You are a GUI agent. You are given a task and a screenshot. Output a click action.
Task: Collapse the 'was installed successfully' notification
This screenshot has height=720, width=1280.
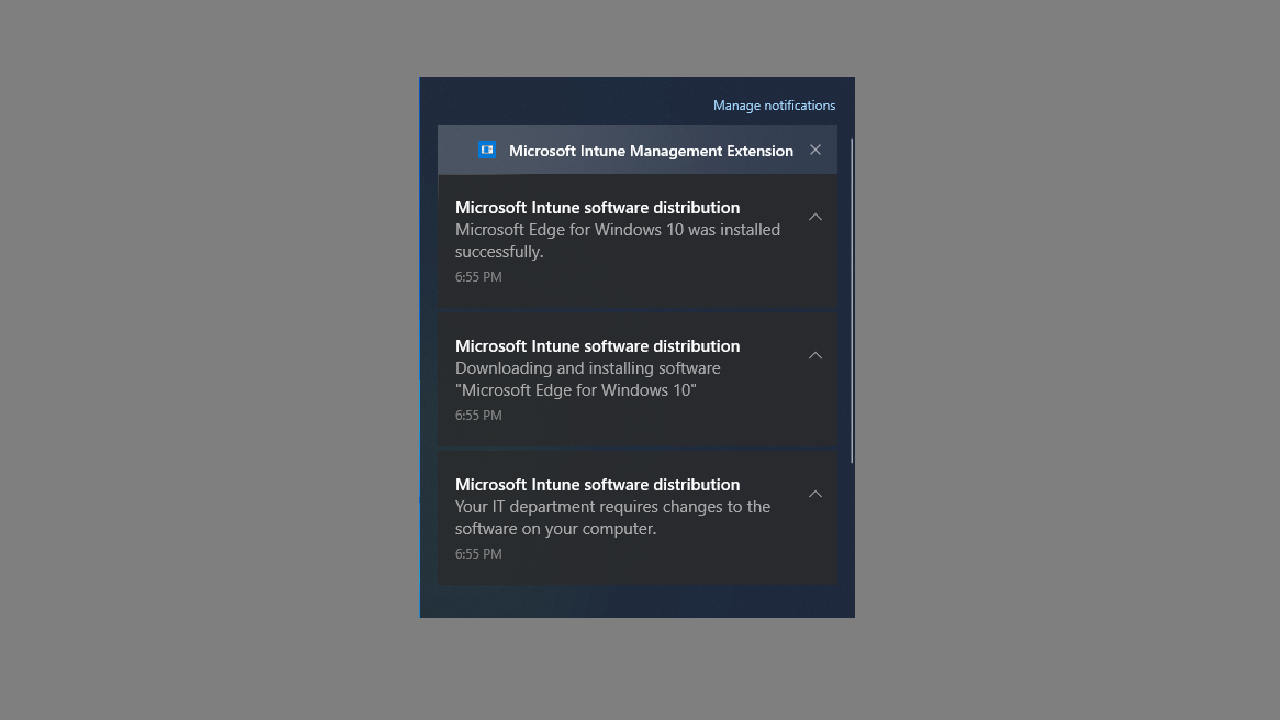tap(815, 217)
